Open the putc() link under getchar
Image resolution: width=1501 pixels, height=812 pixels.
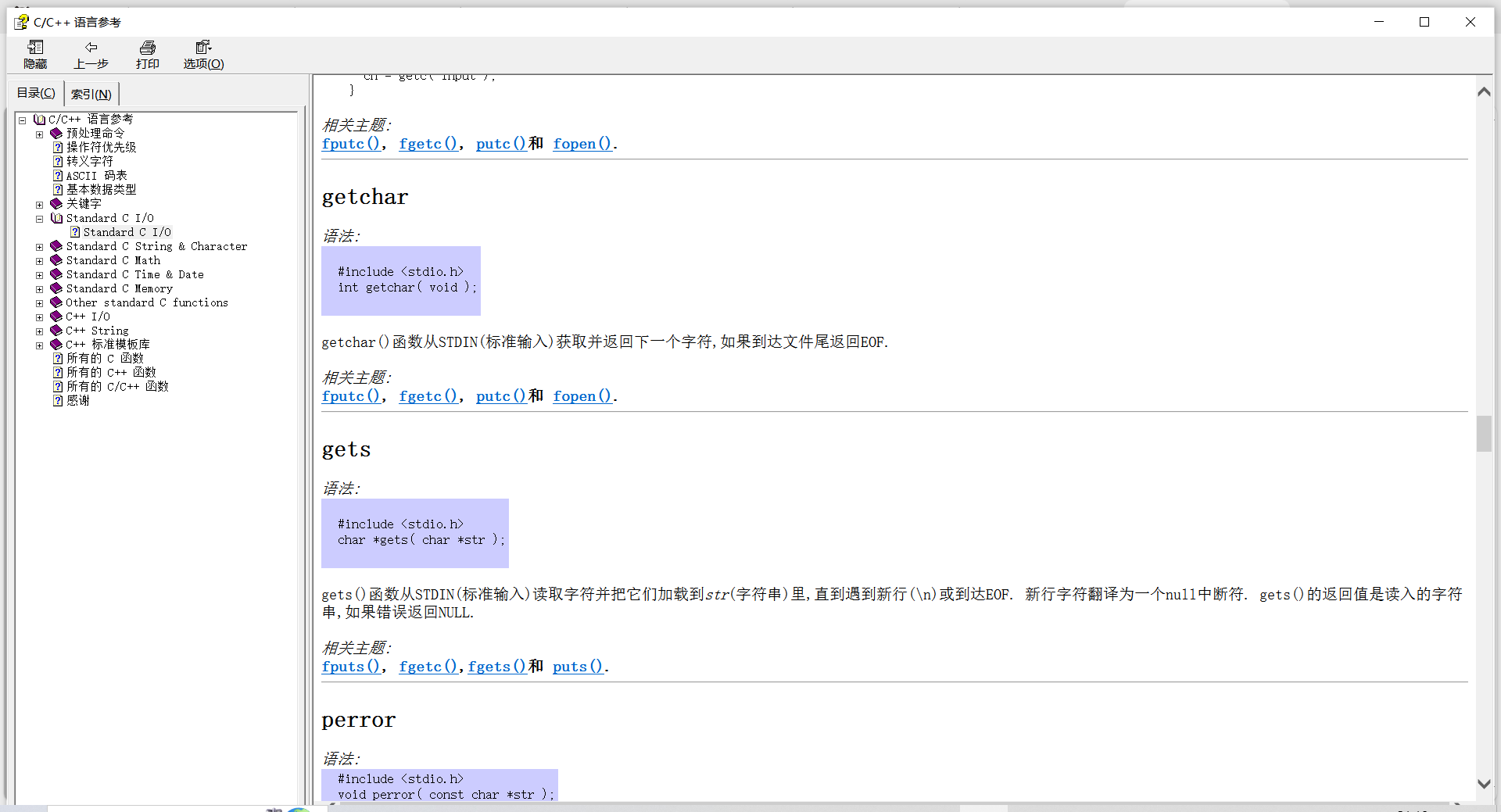[x=500, y=396]
